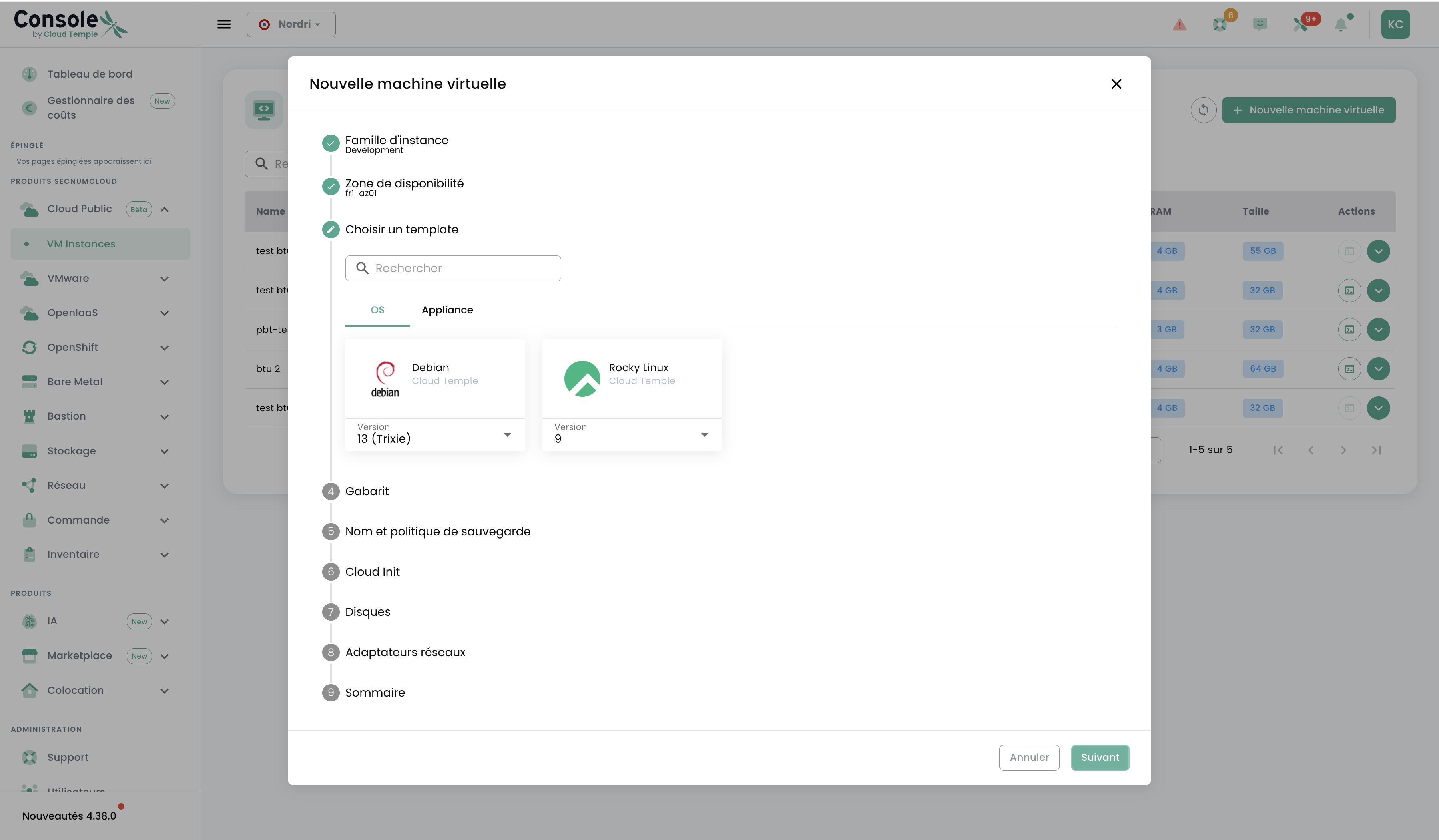This screenshot has height=840, width=1439.
Task: Click the Debian logo in the template card
Action: pos(385,378)
